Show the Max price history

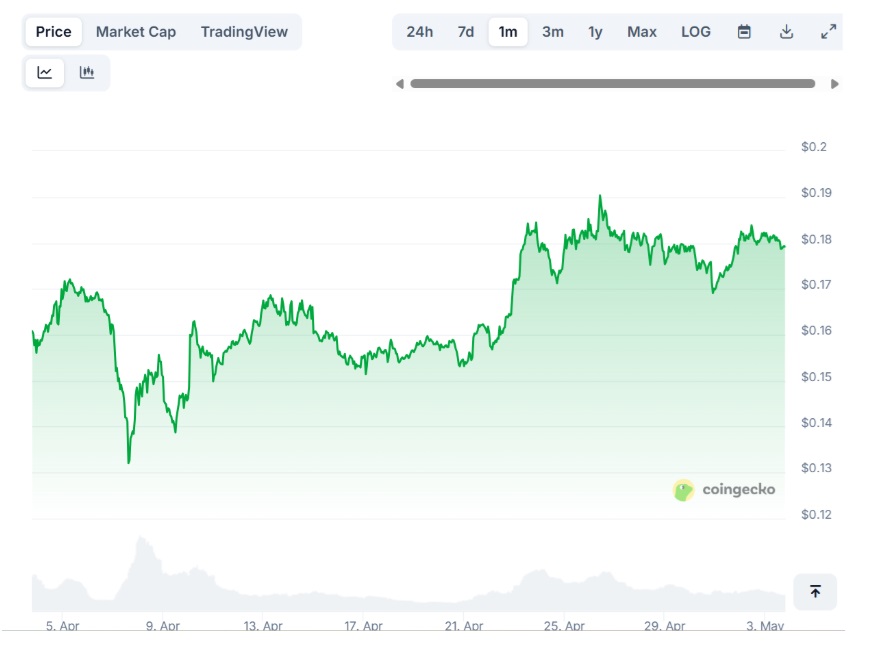click(642, 32)
